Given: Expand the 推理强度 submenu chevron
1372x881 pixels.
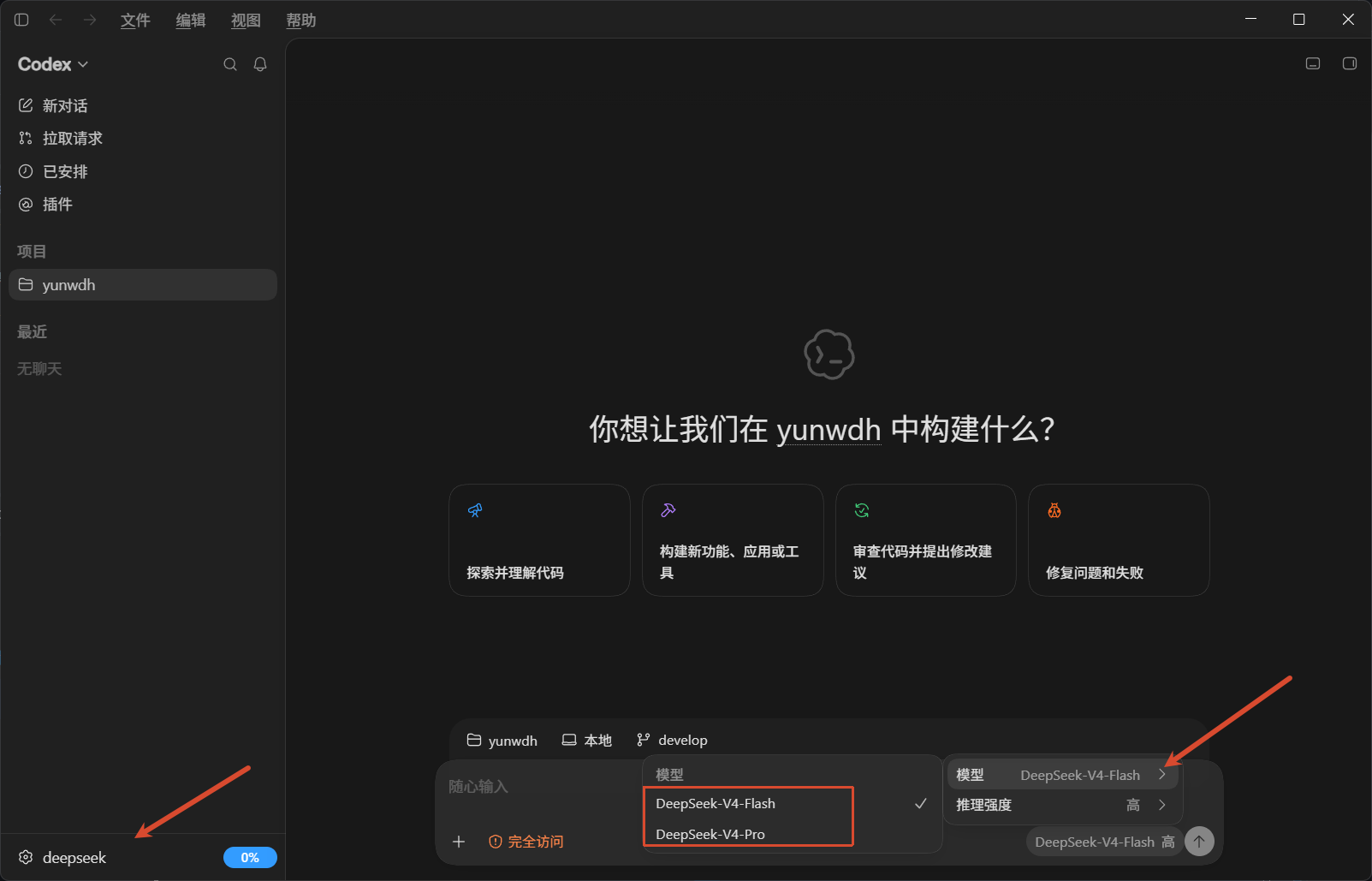Looking at the screenshot, I should coord(1162,805).
